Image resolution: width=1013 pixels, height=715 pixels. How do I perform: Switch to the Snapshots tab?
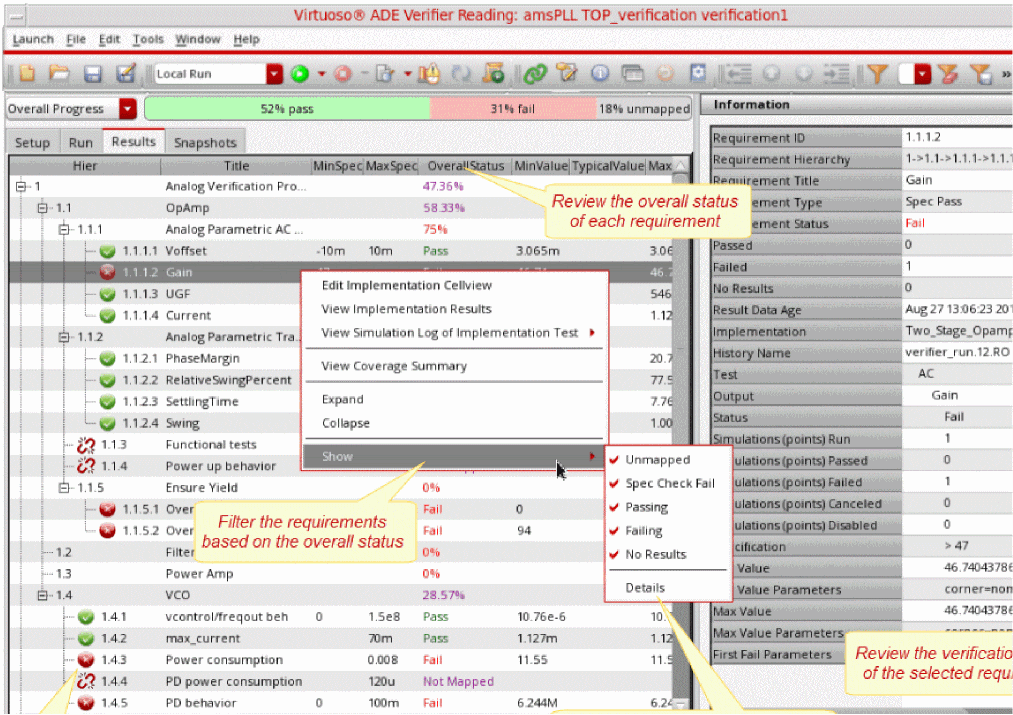(205, 143)
